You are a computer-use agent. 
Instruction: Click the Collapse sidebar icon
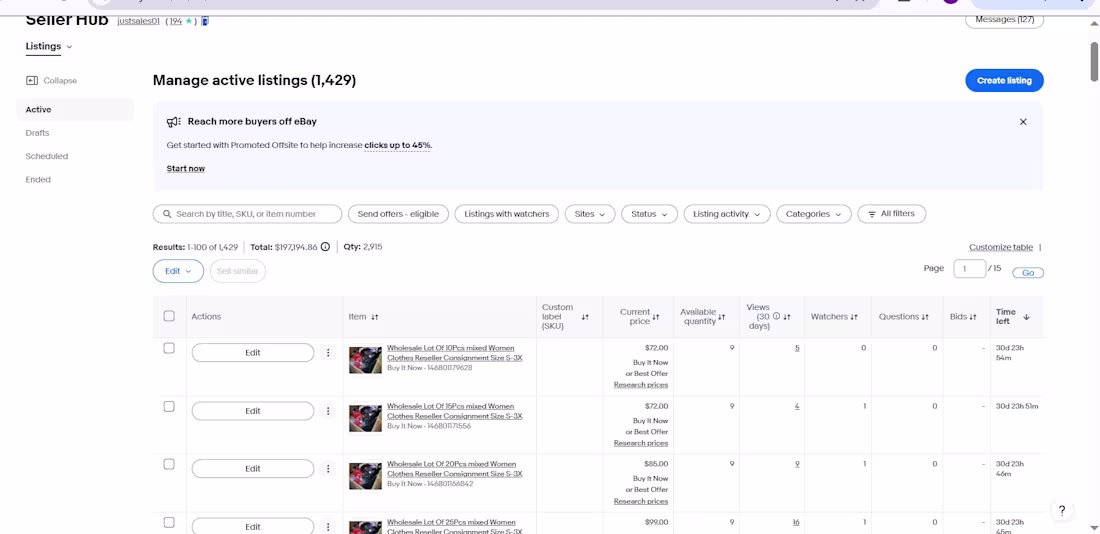coord(32,81)
